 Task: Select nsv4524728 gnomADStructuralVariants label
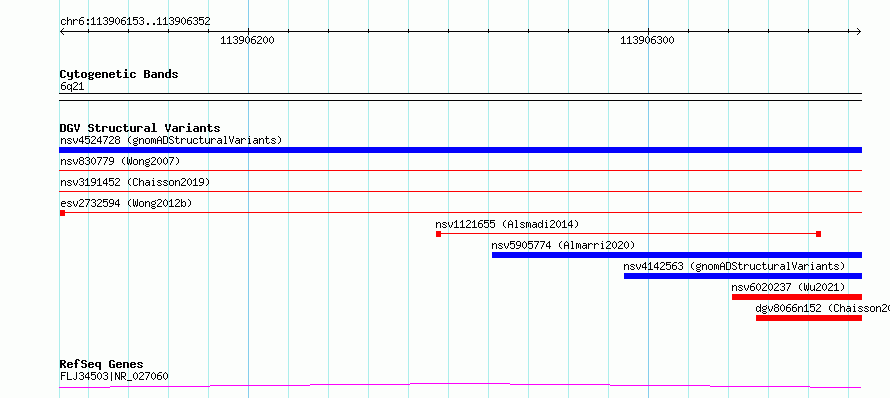pyautogui.click(x=171, y=140)
